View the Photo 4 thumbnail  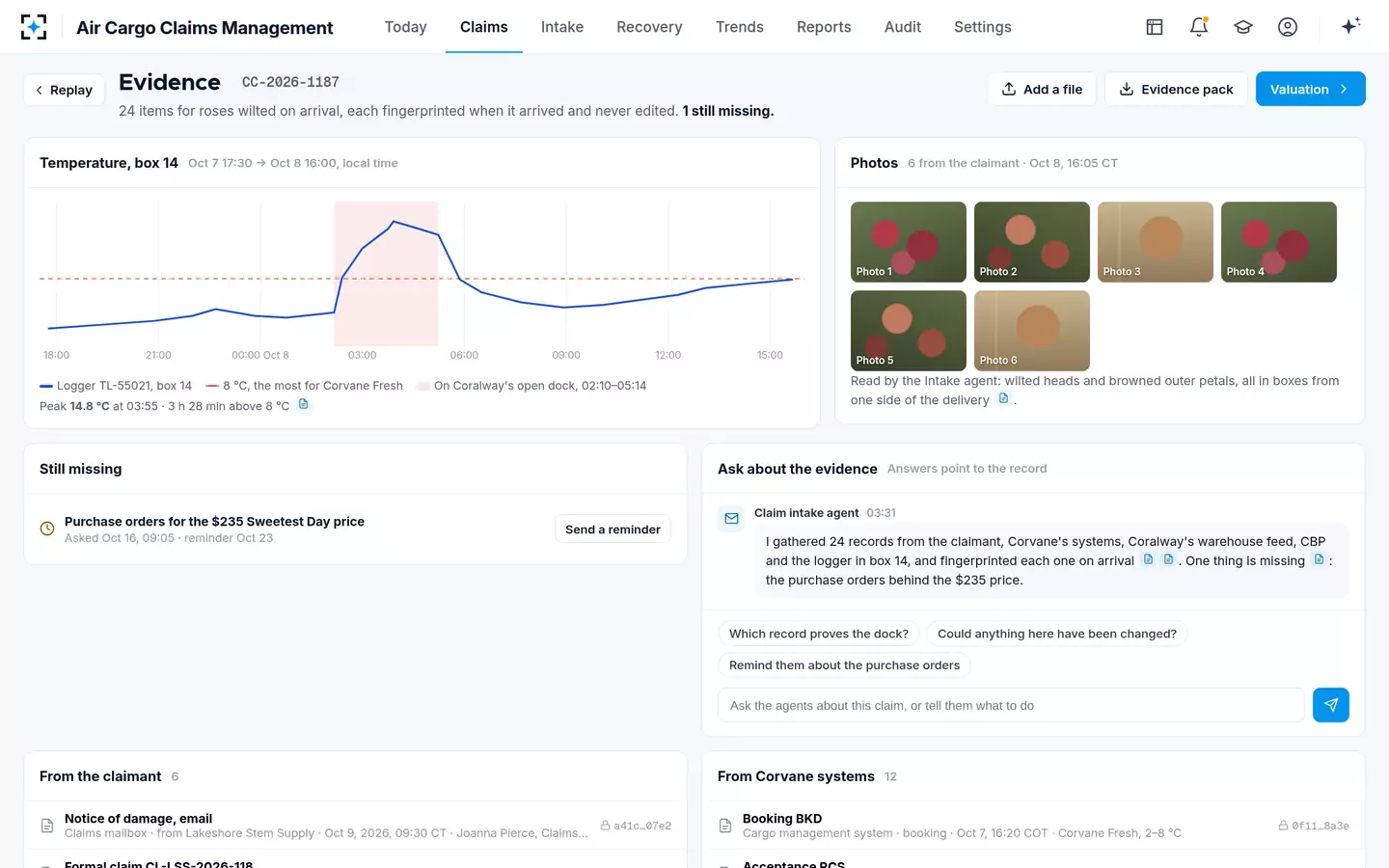click(1279, 242)
